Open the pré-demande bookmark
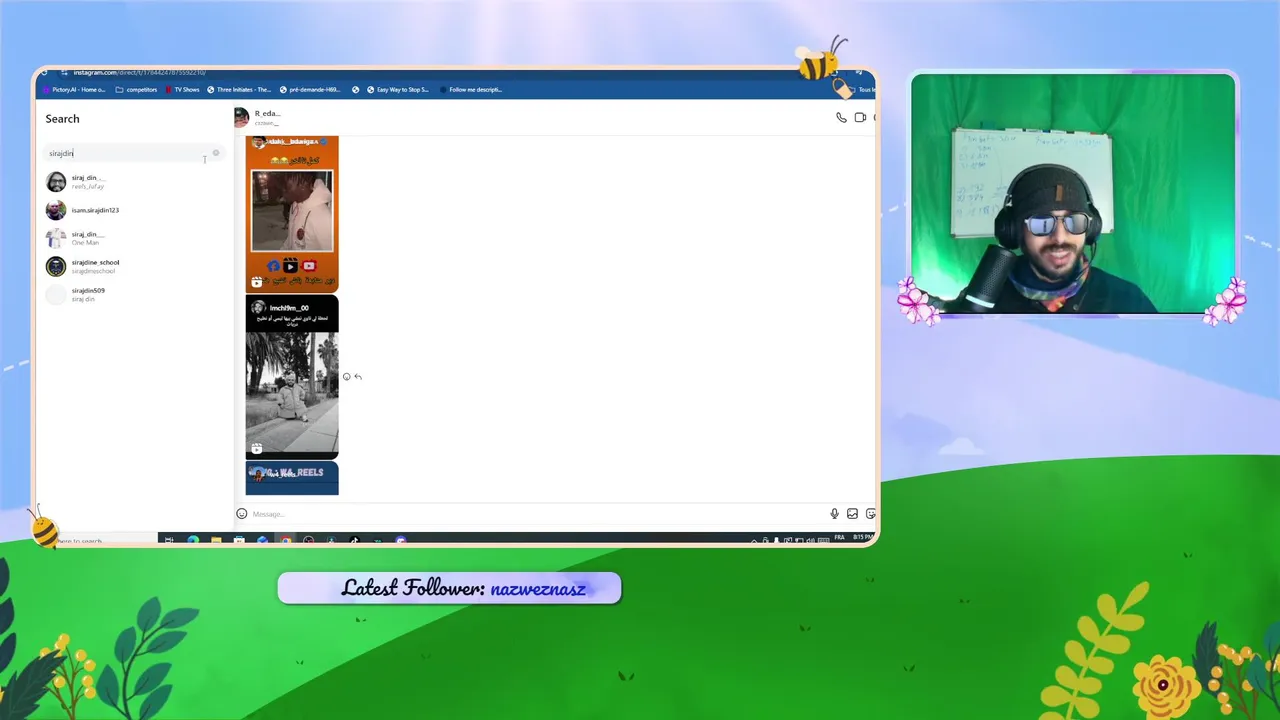The image size is (1280, 720). point(310,89)
